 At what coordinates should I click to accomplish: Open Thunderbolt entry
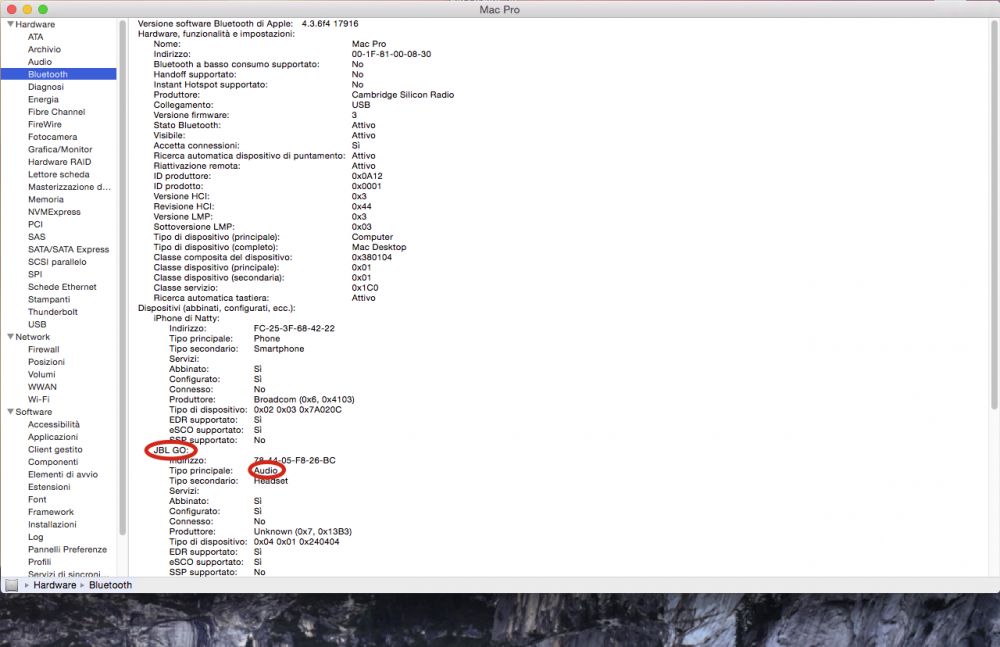(x=52, y=312)
